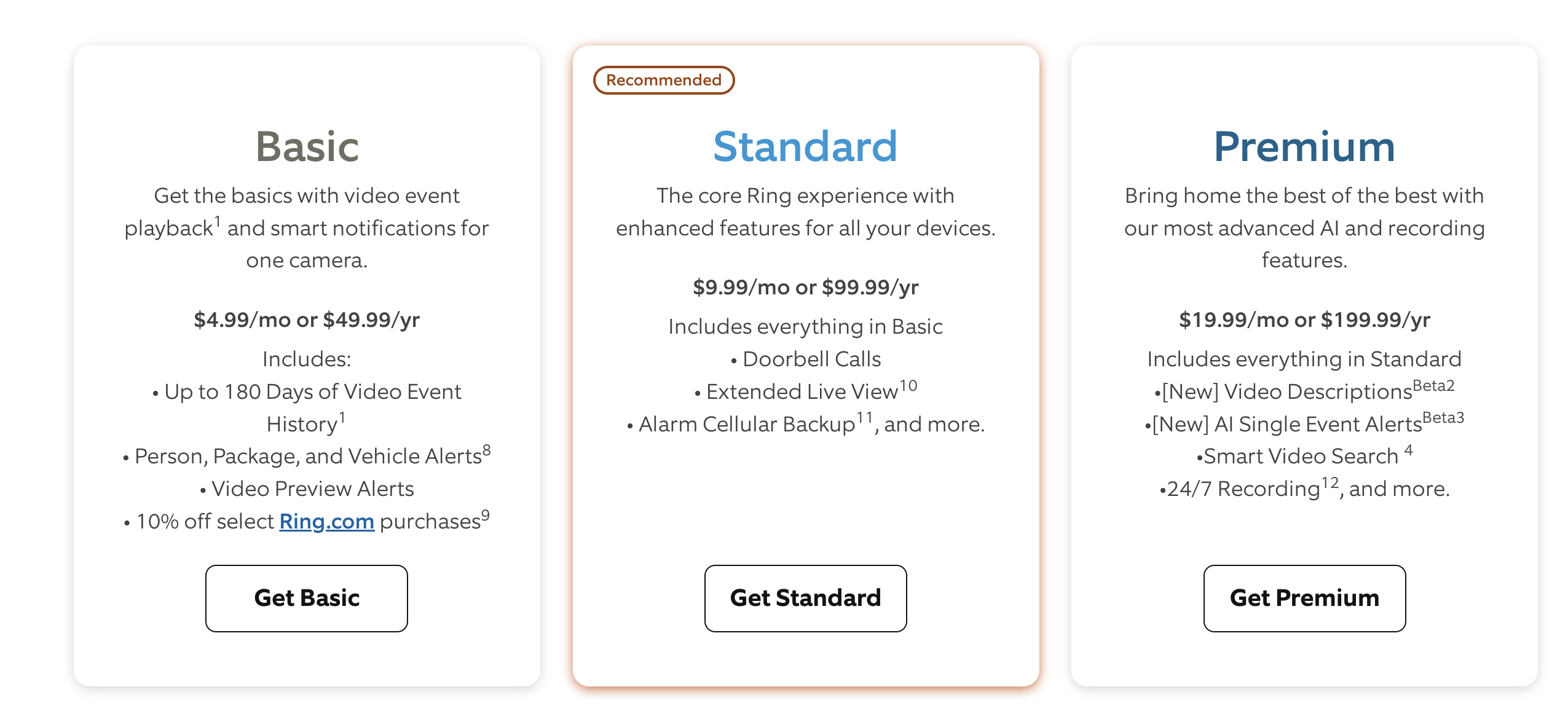1568x727 pixels.
Task: Click [New] Video Descriptions feature text
Action: pyautogui.click(x=1286, y=391)
